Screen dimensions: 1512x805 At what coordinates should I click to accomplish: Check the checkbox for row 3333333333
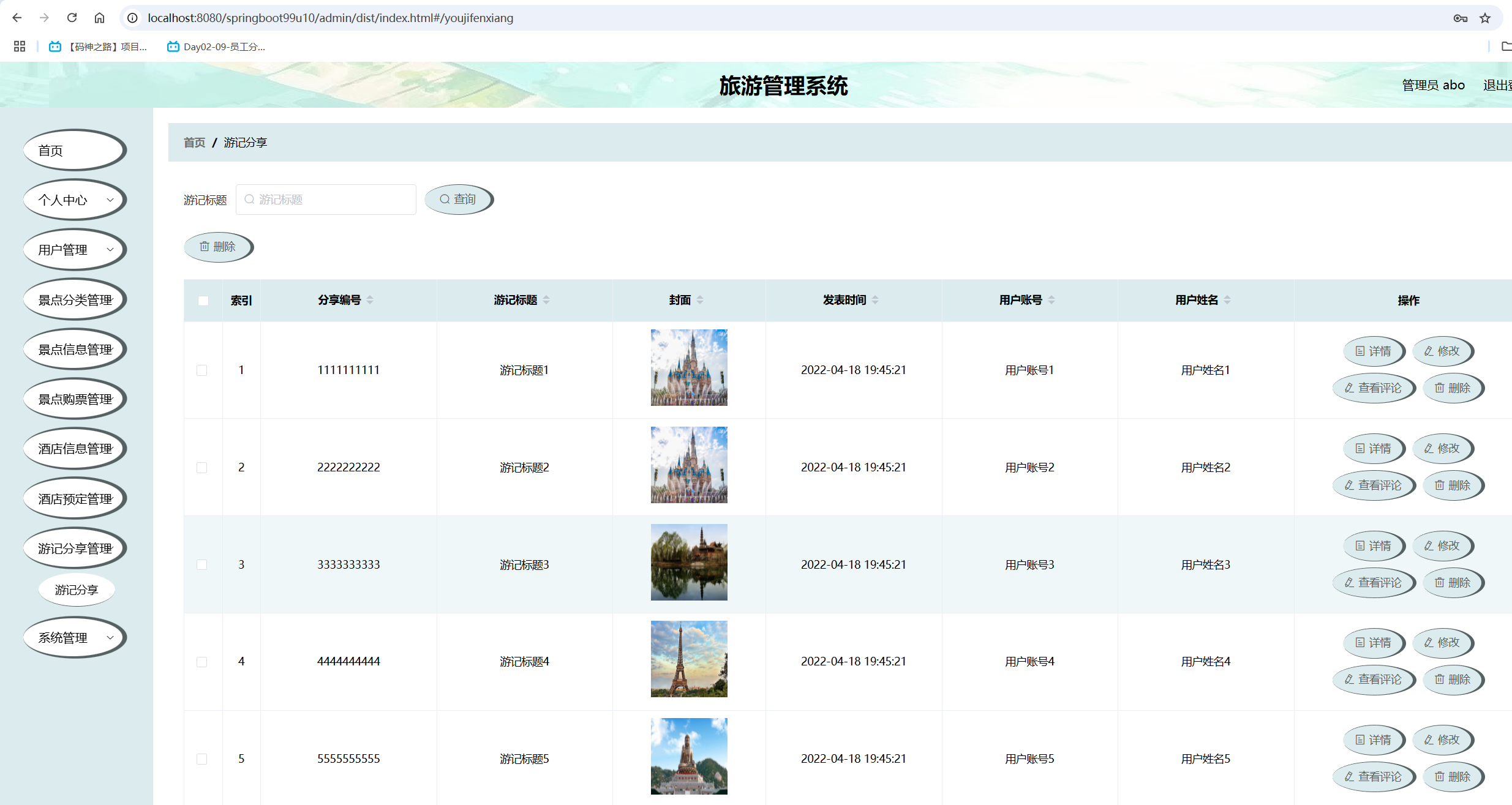[201, 564]
